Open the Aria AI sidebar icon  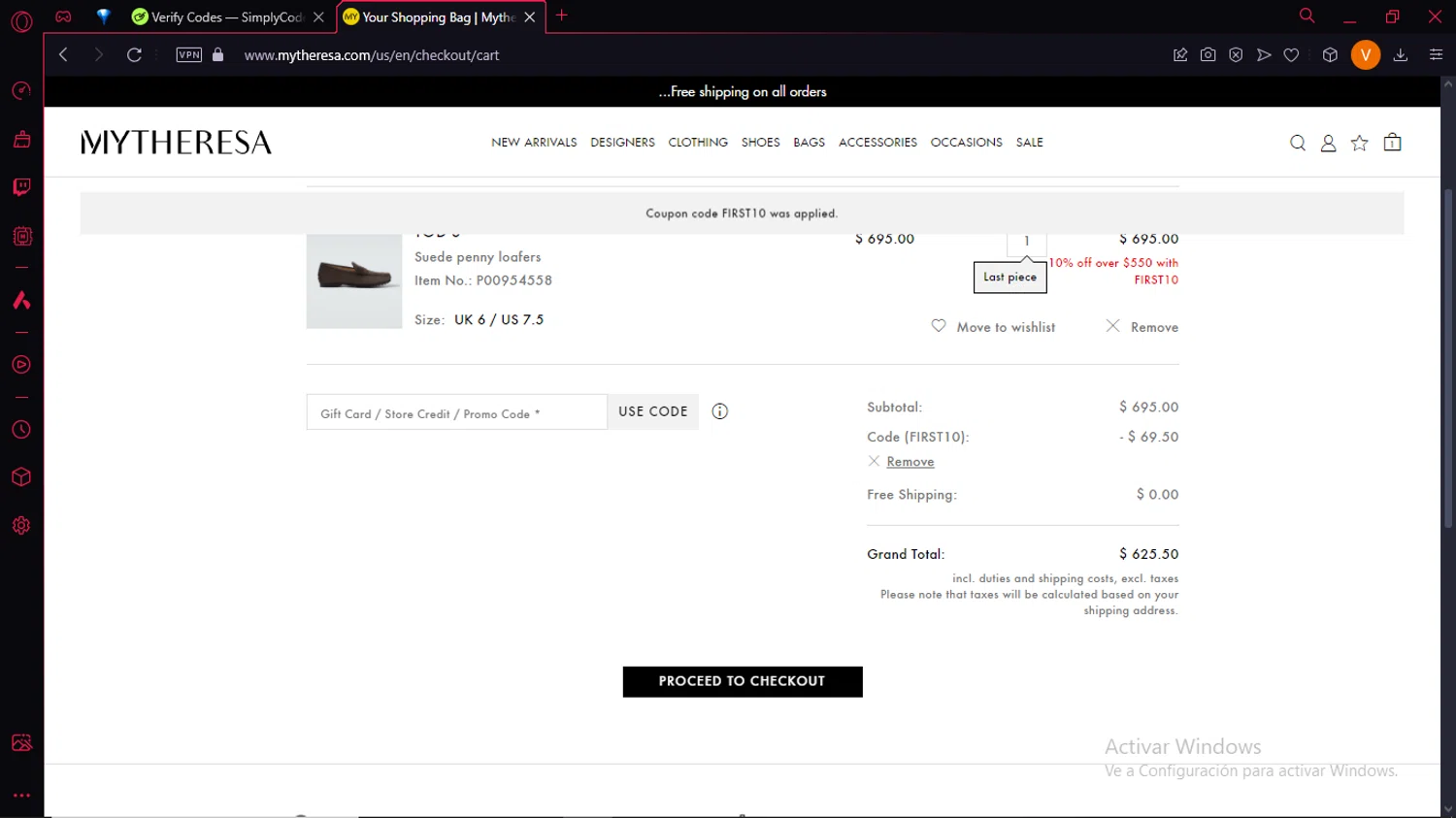click(21, 300)
